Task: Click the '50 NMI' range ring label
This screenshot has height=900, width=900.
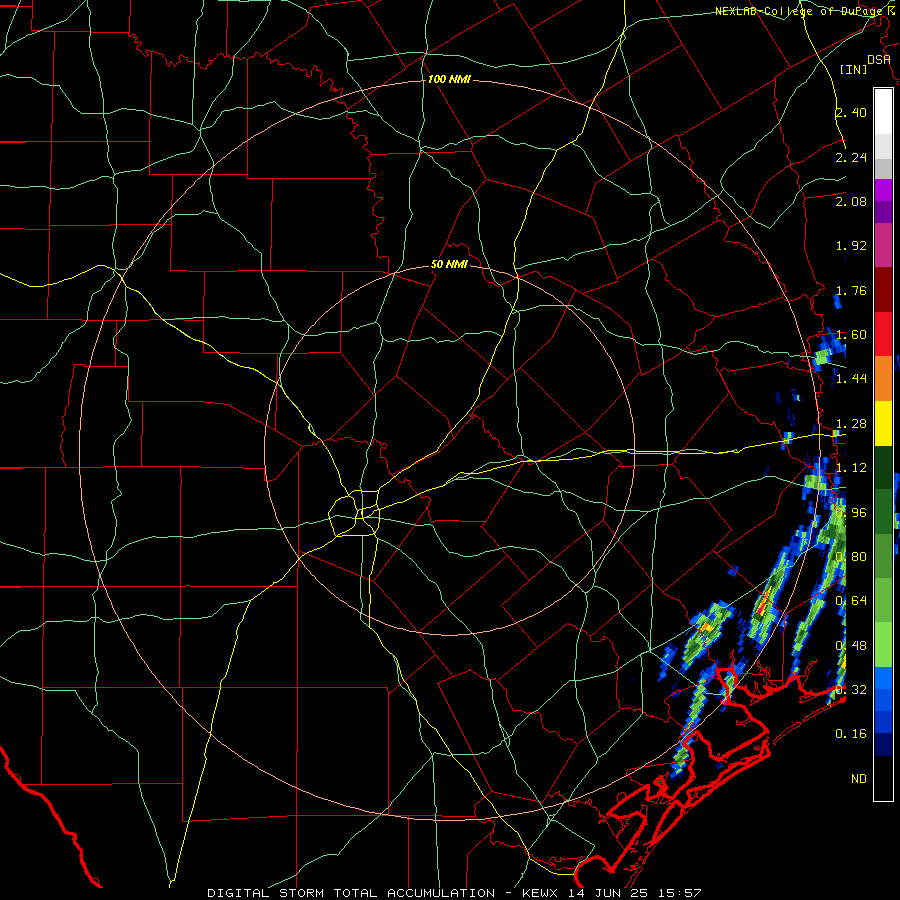Action: [x=449, y=264]
